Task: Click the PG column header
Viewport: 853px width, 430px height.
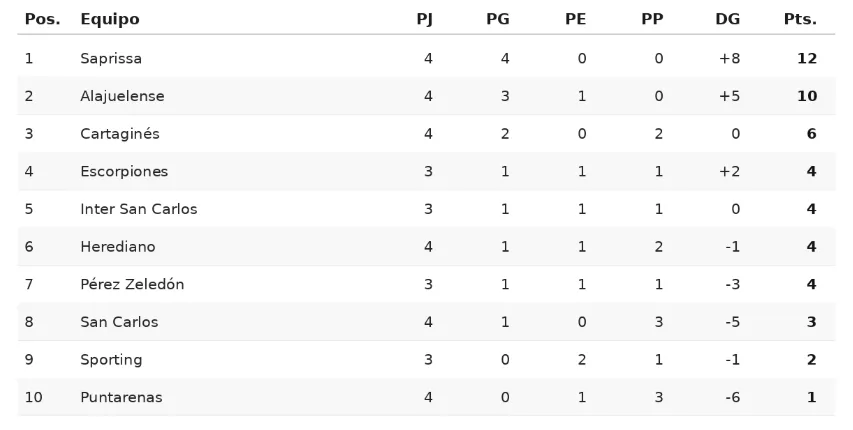Action: (x=498, y=19)
